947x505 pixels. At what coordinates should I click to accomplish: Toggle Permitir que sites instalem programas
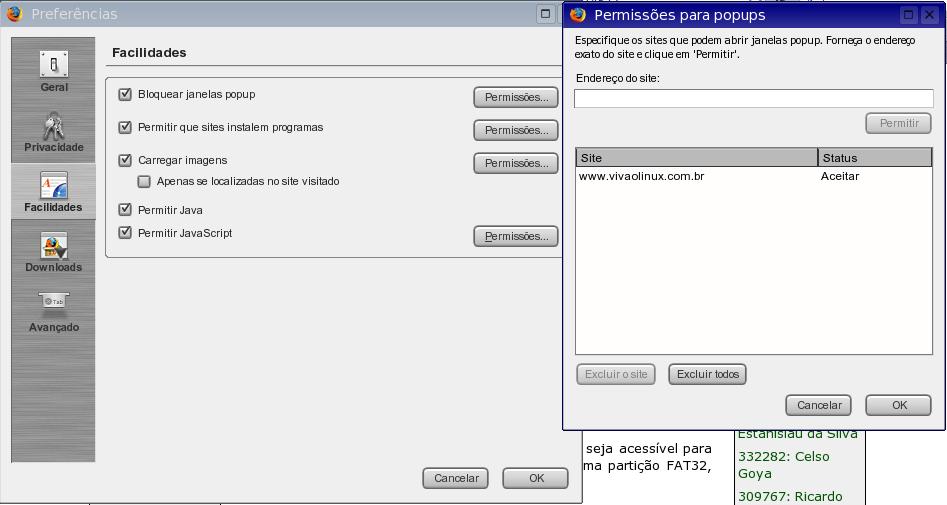click(125, 127)
